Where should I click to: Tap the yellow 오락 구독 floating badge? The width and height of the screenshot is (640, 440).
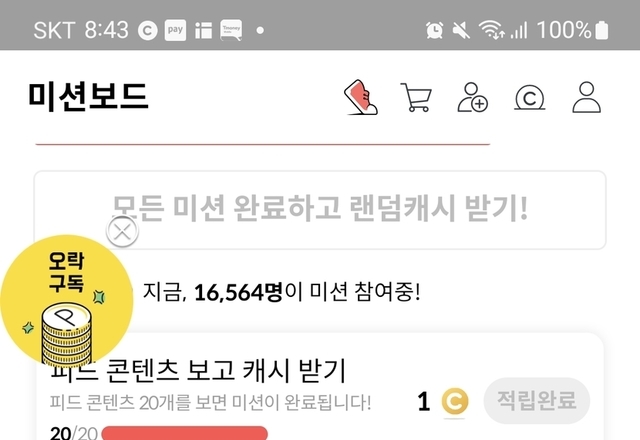[x=67, y=300]
